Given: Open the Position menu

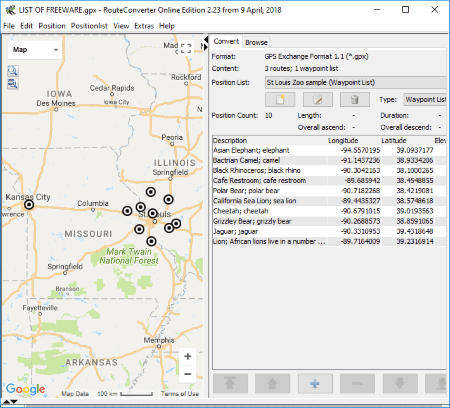Looking at the screenshot, I should pyautogui.click(x=52, y=26).
